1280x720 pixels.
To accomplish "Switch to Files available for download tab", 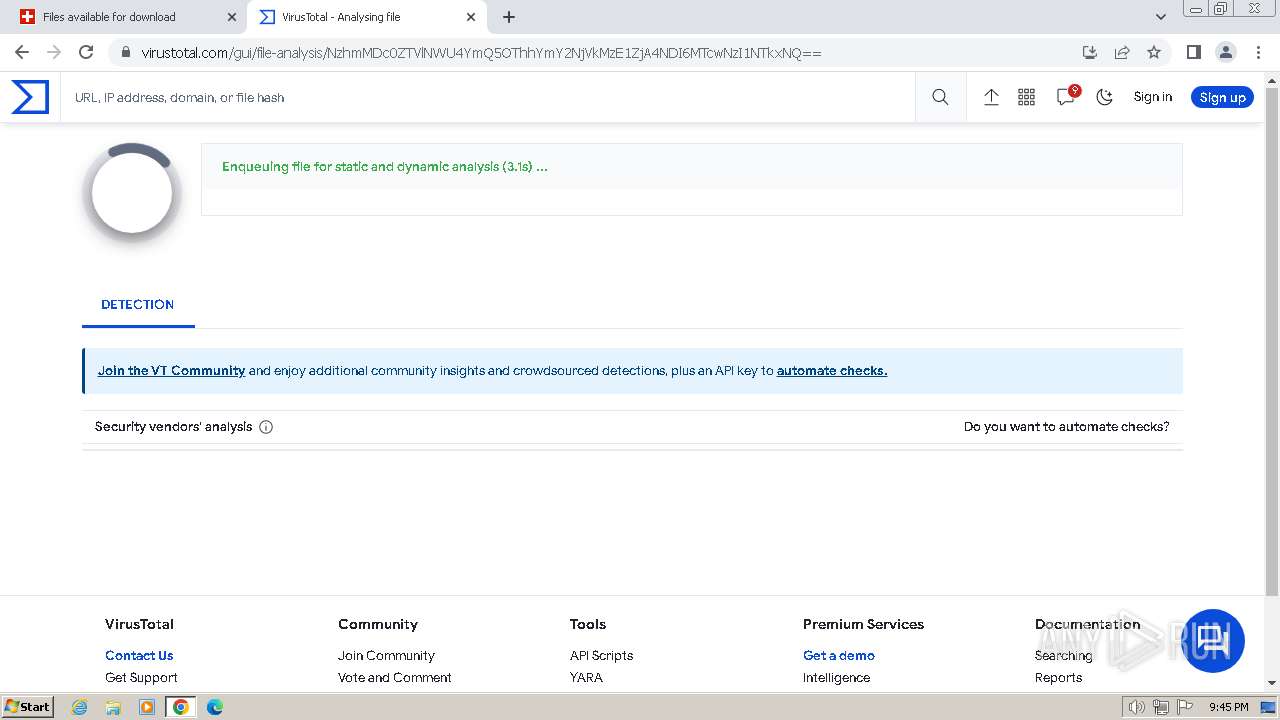I will tap(122, 17).
